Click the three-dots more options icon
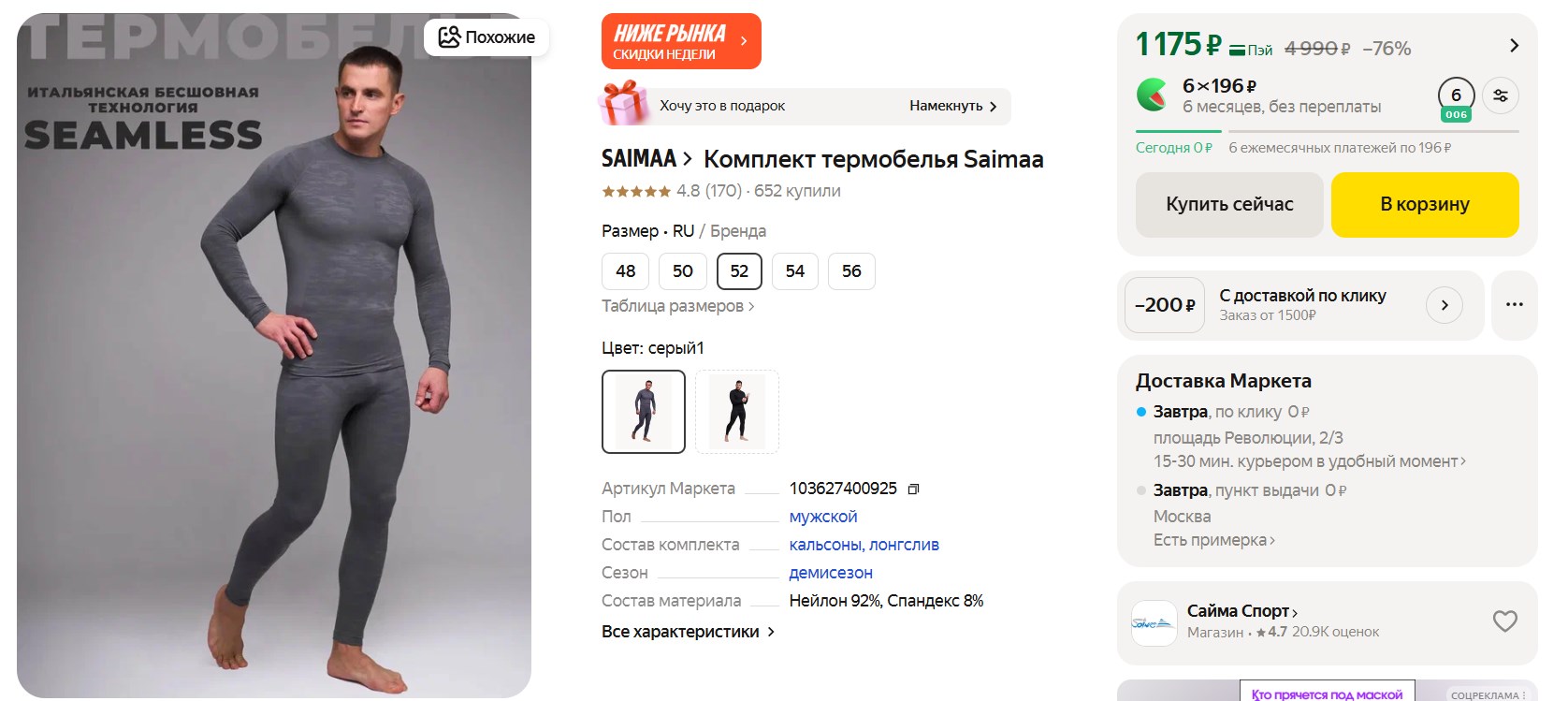 (1515, 305)
